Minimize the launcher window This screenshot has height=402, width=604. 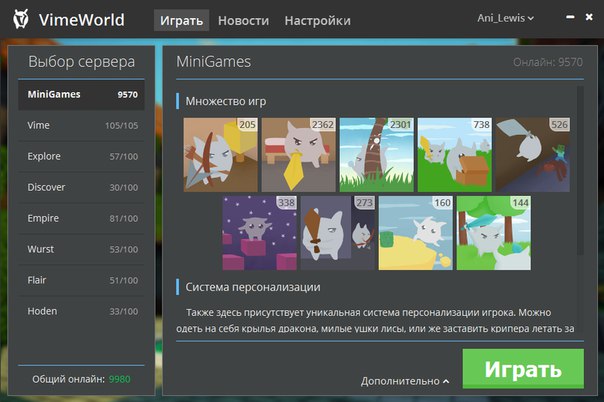point(570,17)
